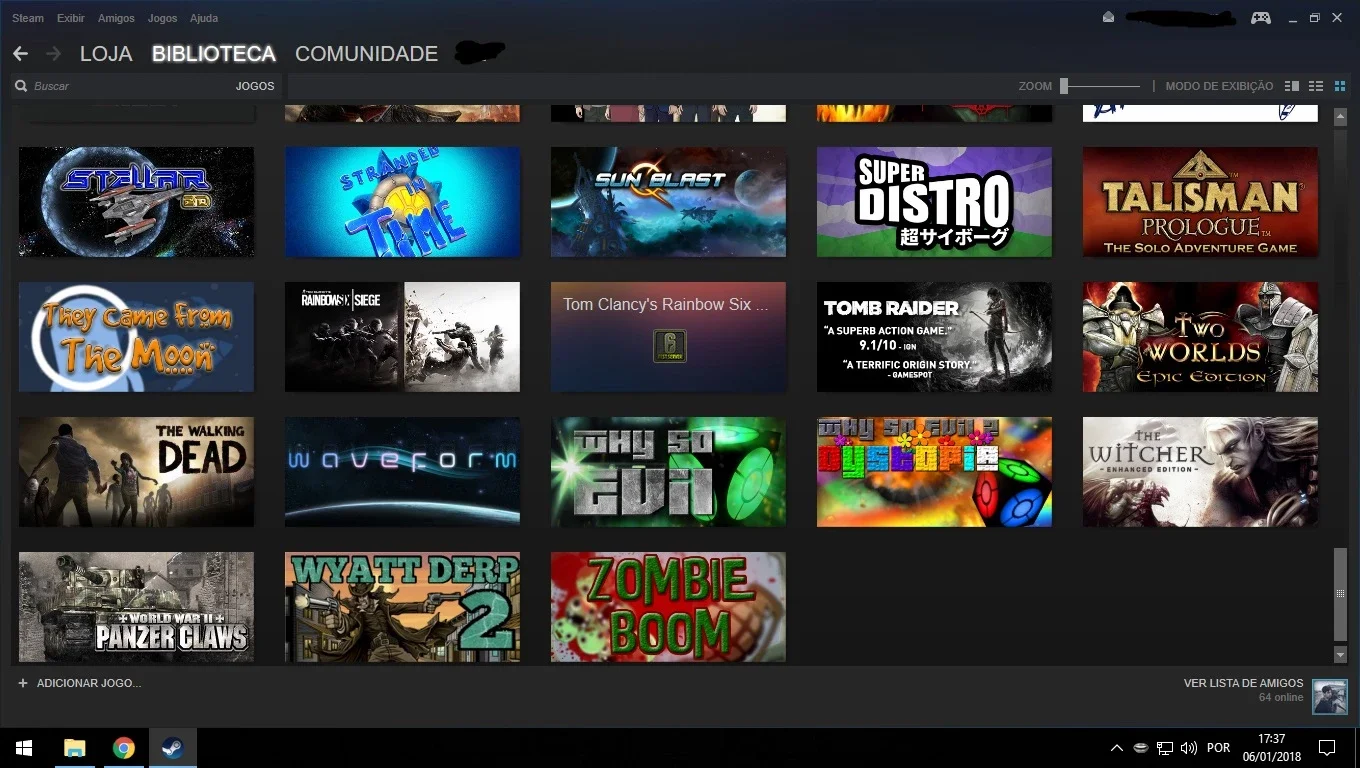This screenshot has height=768, width=1360.
Task: Select World War II Panzer Claws tile
Action: (136, 607)
